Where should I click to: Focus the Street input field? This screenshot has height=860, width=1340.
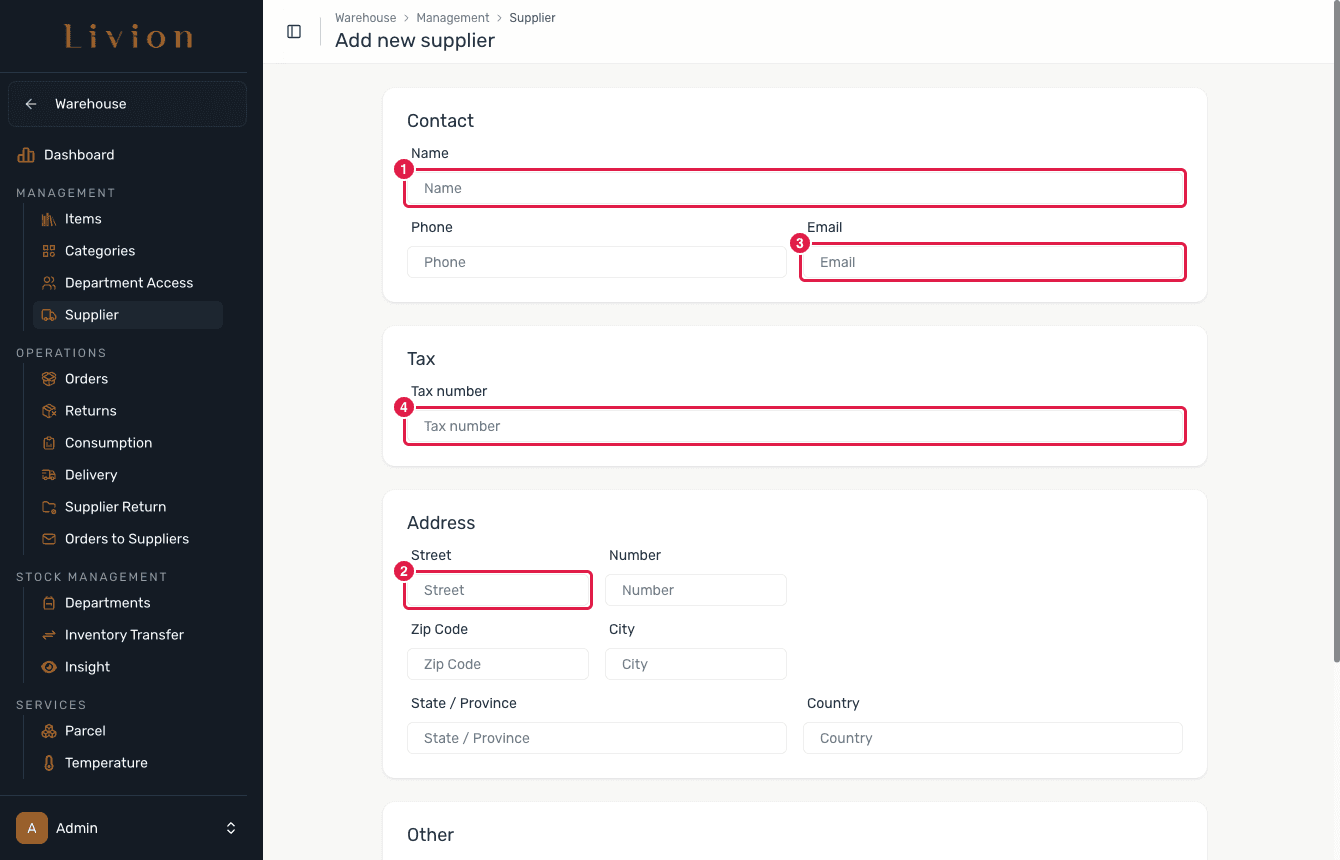(x=498, y=590)
